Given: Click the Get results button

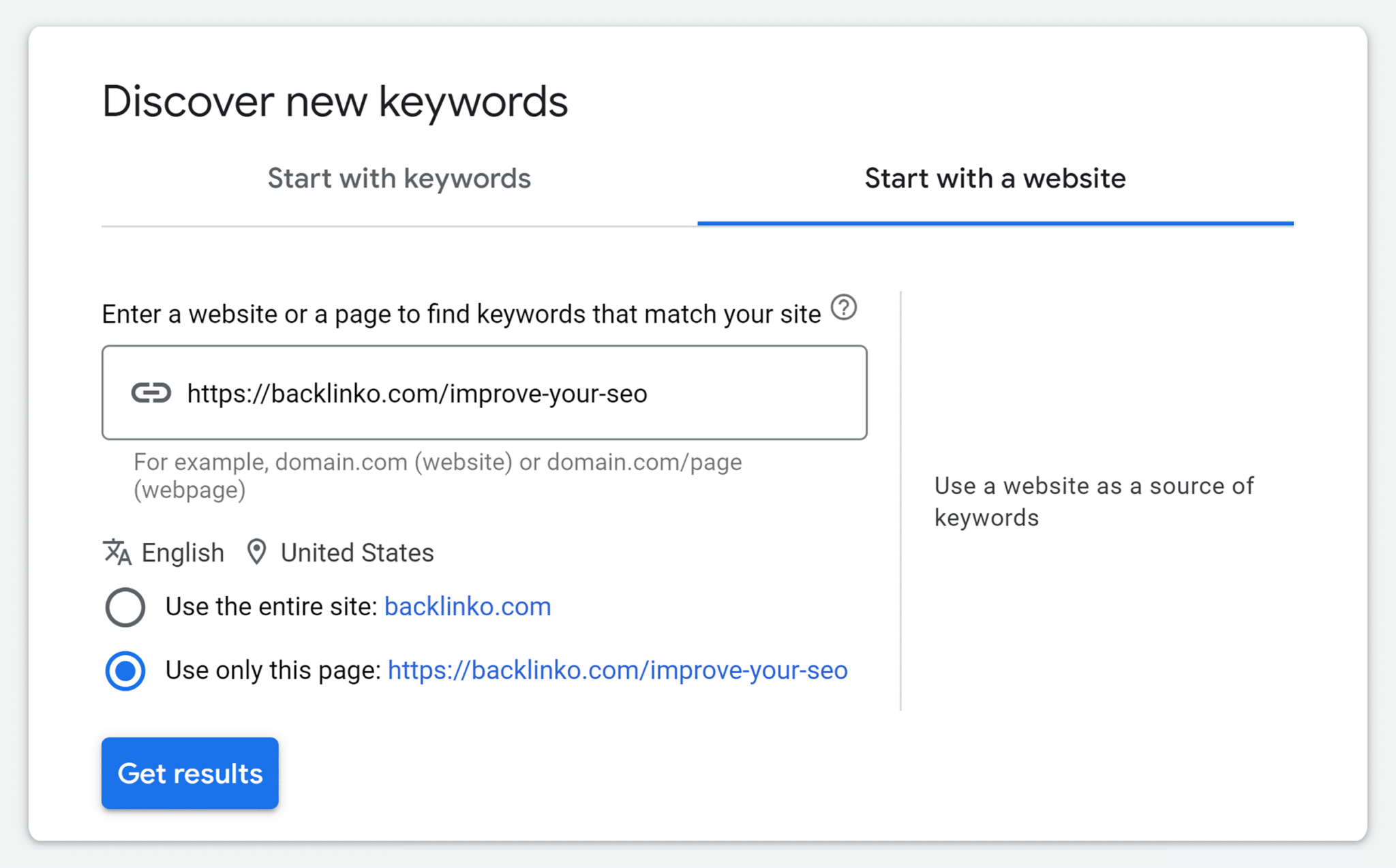Looking at the screenshot, I should pyautogui.click(x=190, y=773).
